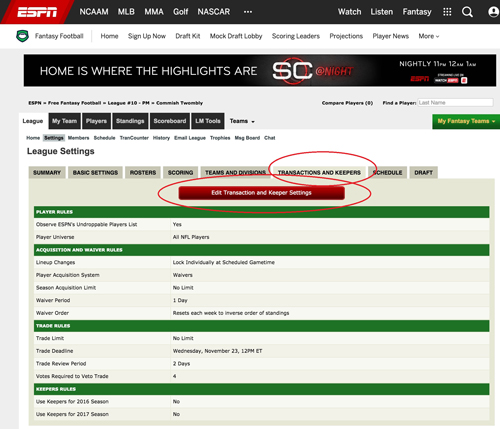
Task: Open the Scoring settings tab
Action: pyautogui.click(x=180, y=172)
